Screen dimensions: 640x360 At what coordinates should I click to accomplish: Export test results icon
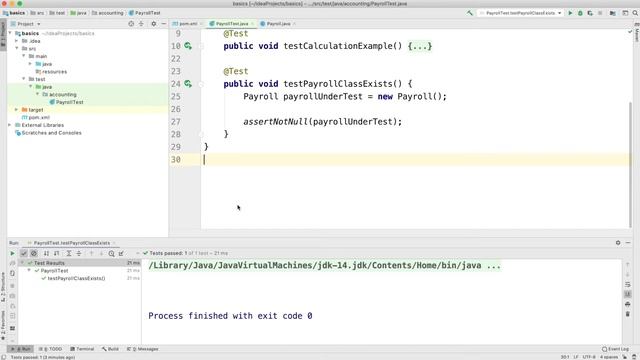pyautogui.click(x=121, y=253)
